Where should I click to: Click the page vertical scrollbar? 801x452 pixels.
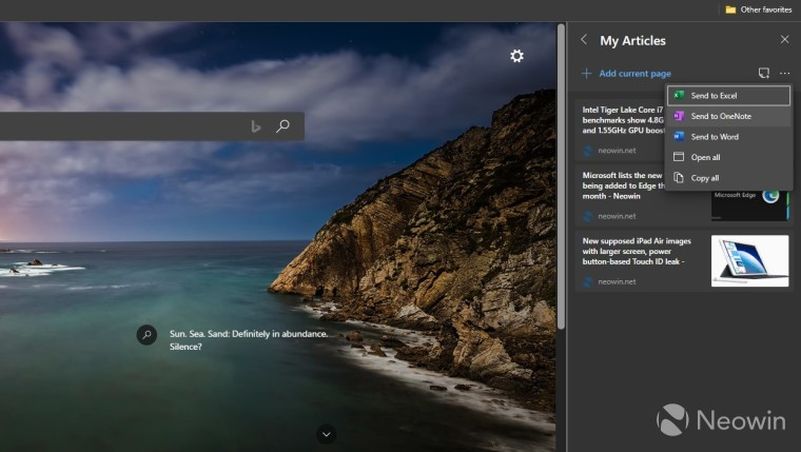560,150
